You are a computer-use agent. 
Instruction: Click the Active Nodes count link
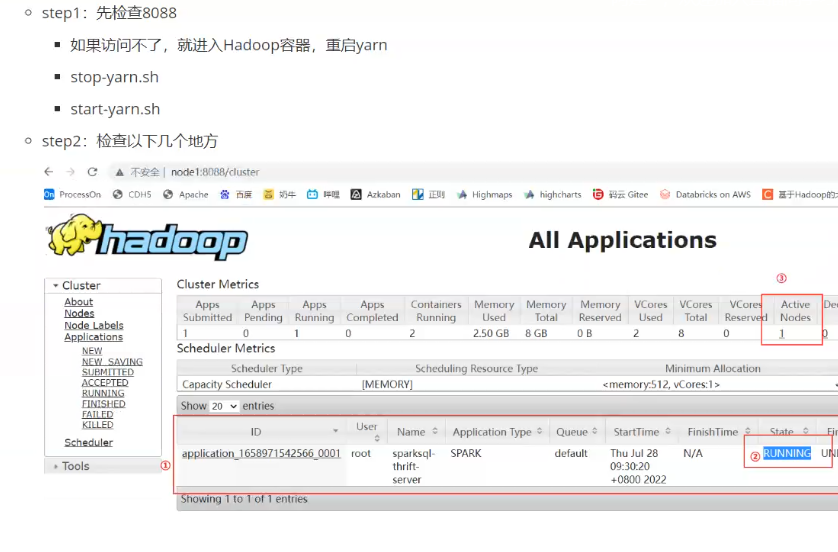click(781, 333)
